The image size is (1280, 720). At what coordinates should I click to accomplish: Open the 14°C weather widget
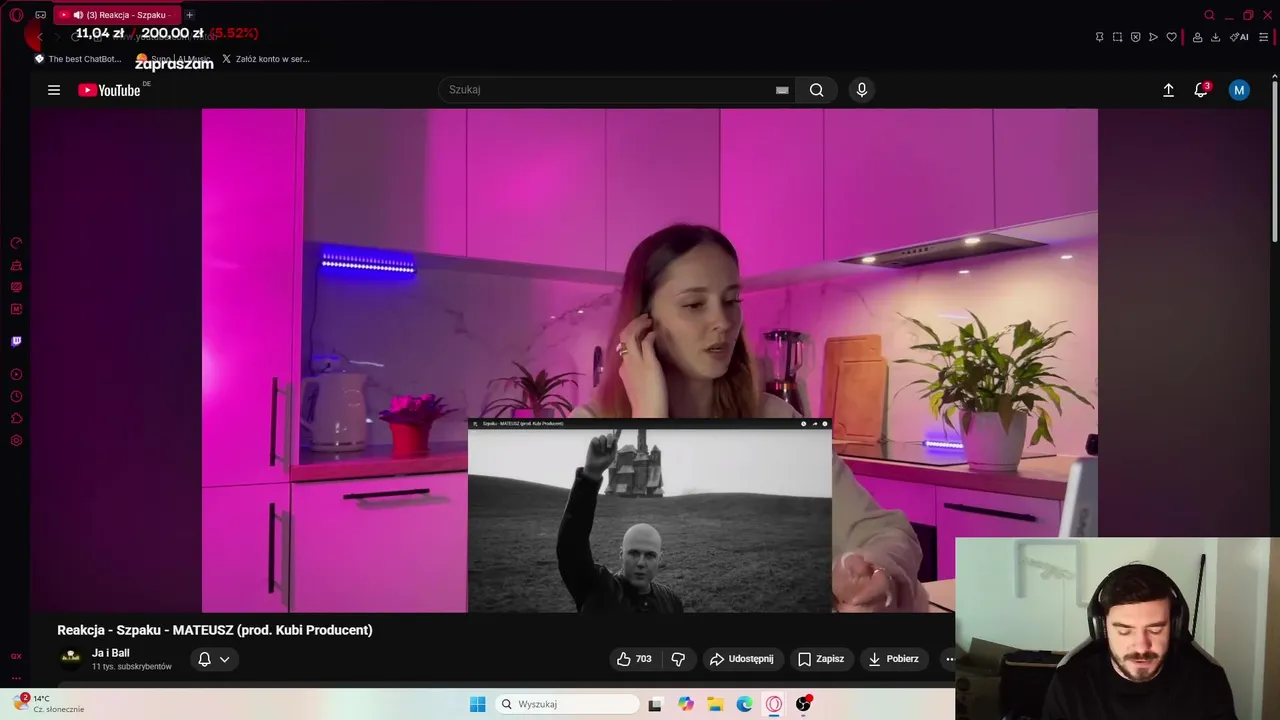pos(50,704)
